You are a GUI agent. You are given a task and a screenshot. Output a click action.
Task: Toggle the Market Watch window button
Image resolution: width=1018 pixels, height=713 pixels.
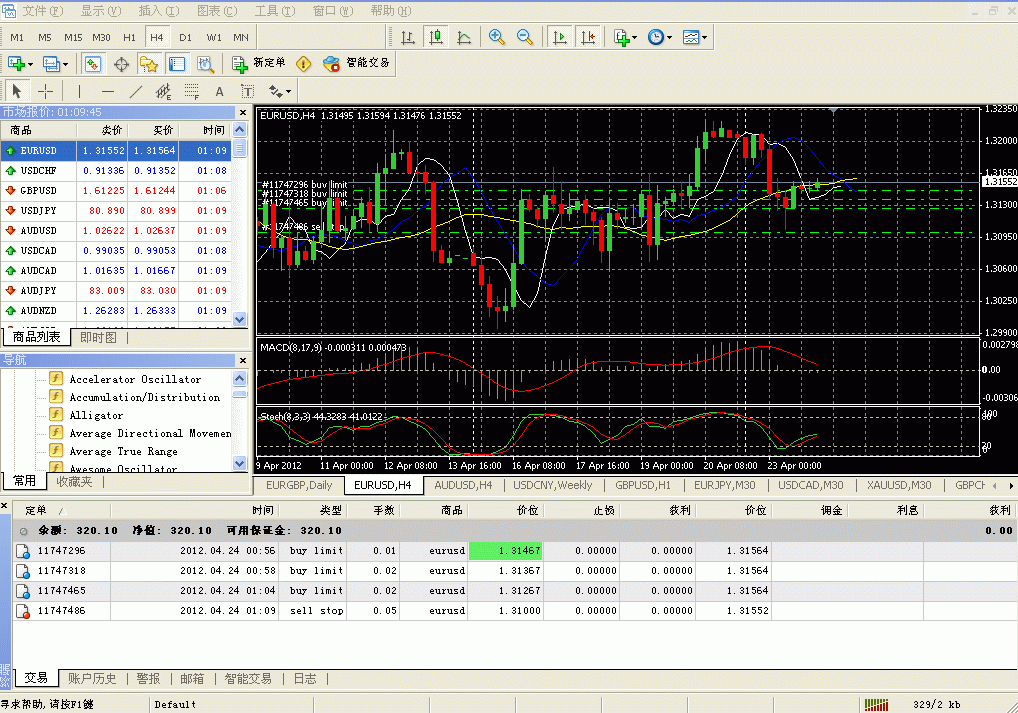pos(92,64)
